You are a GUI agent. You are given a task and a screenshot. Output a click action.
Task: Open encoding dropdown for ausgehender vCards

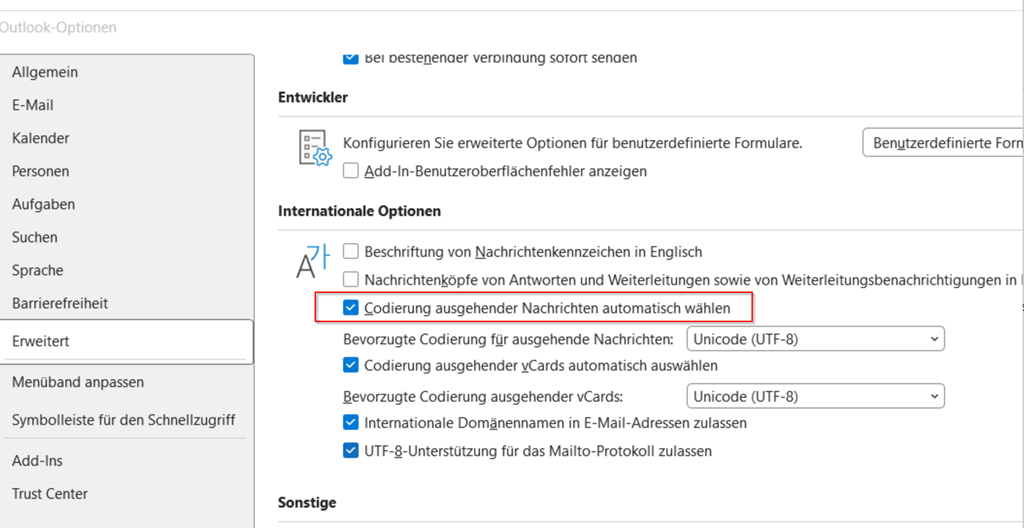tap(815, 396)
